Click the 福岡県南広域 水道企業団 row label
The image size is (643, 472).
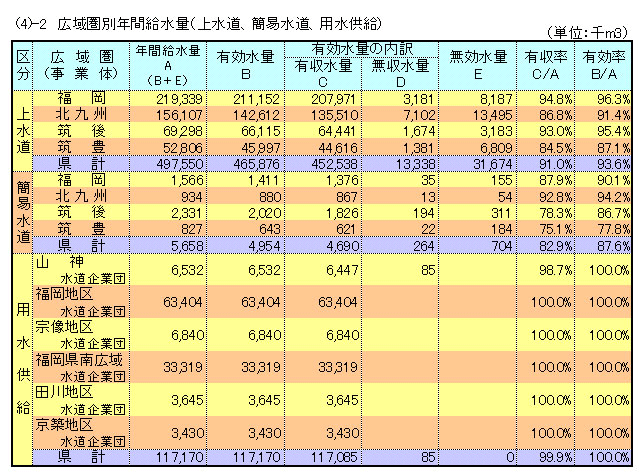pos(80,367)
